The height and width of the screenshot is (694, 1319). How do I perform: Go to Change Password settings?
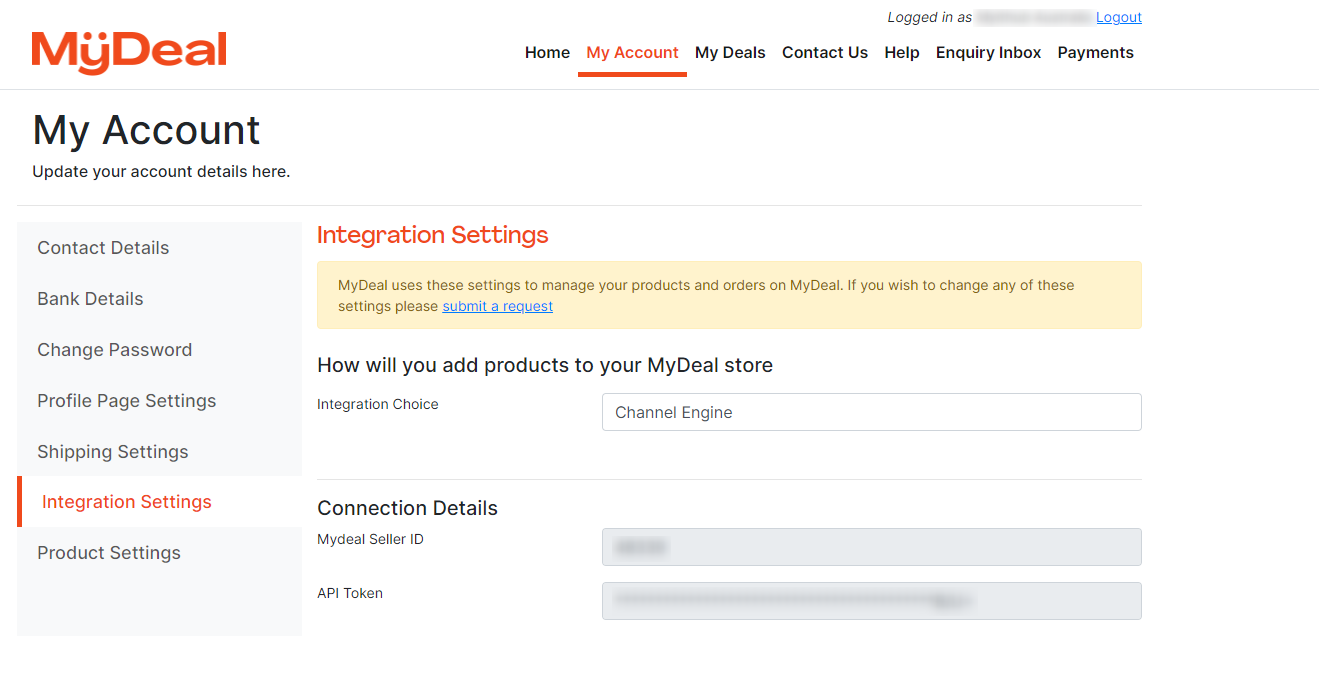pyautogui.click(x=159, y=350)
